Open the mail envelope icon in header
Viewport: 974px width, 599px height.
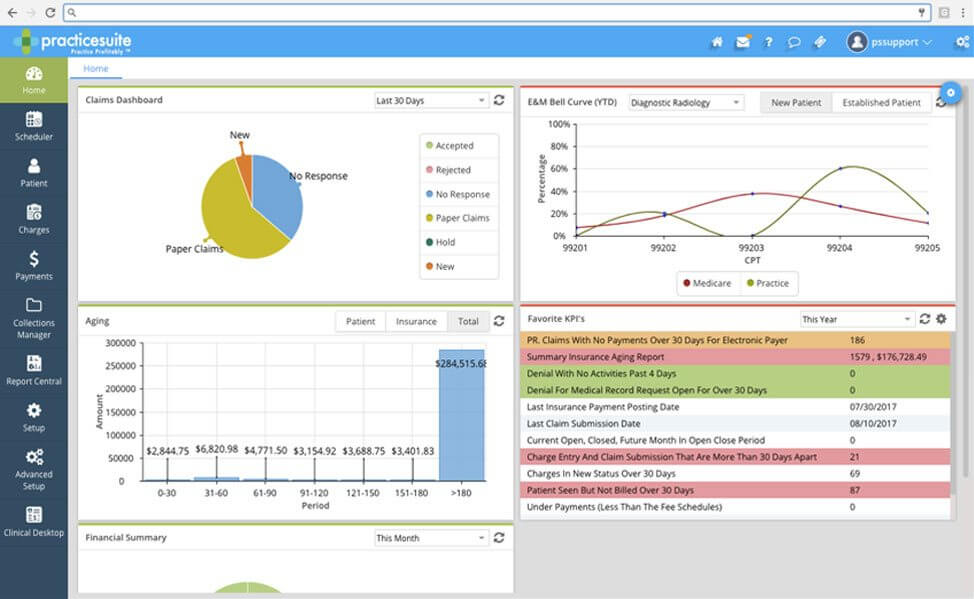coord(743,42)
